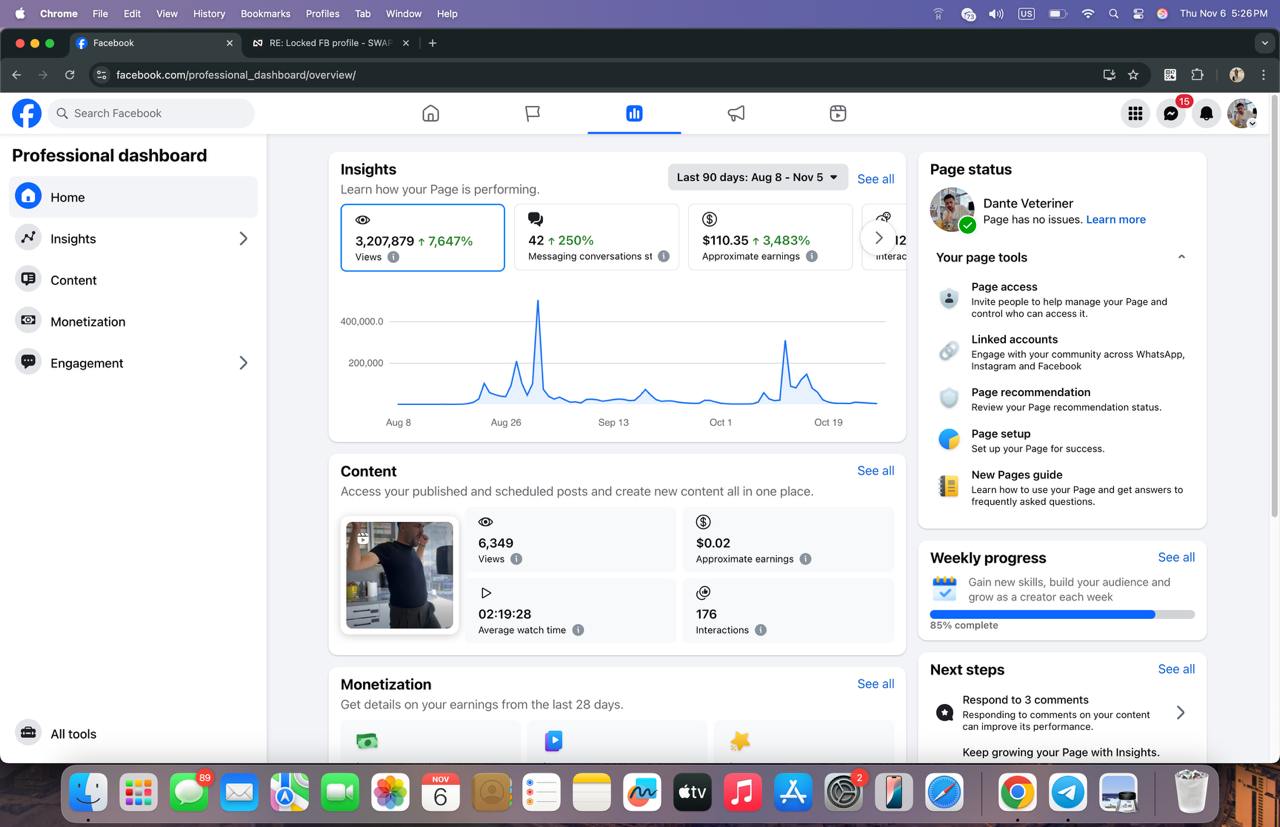This screenshot has height=827, width=1280.
Task: Open a new Chrome tab
Action: click(432, 43)
